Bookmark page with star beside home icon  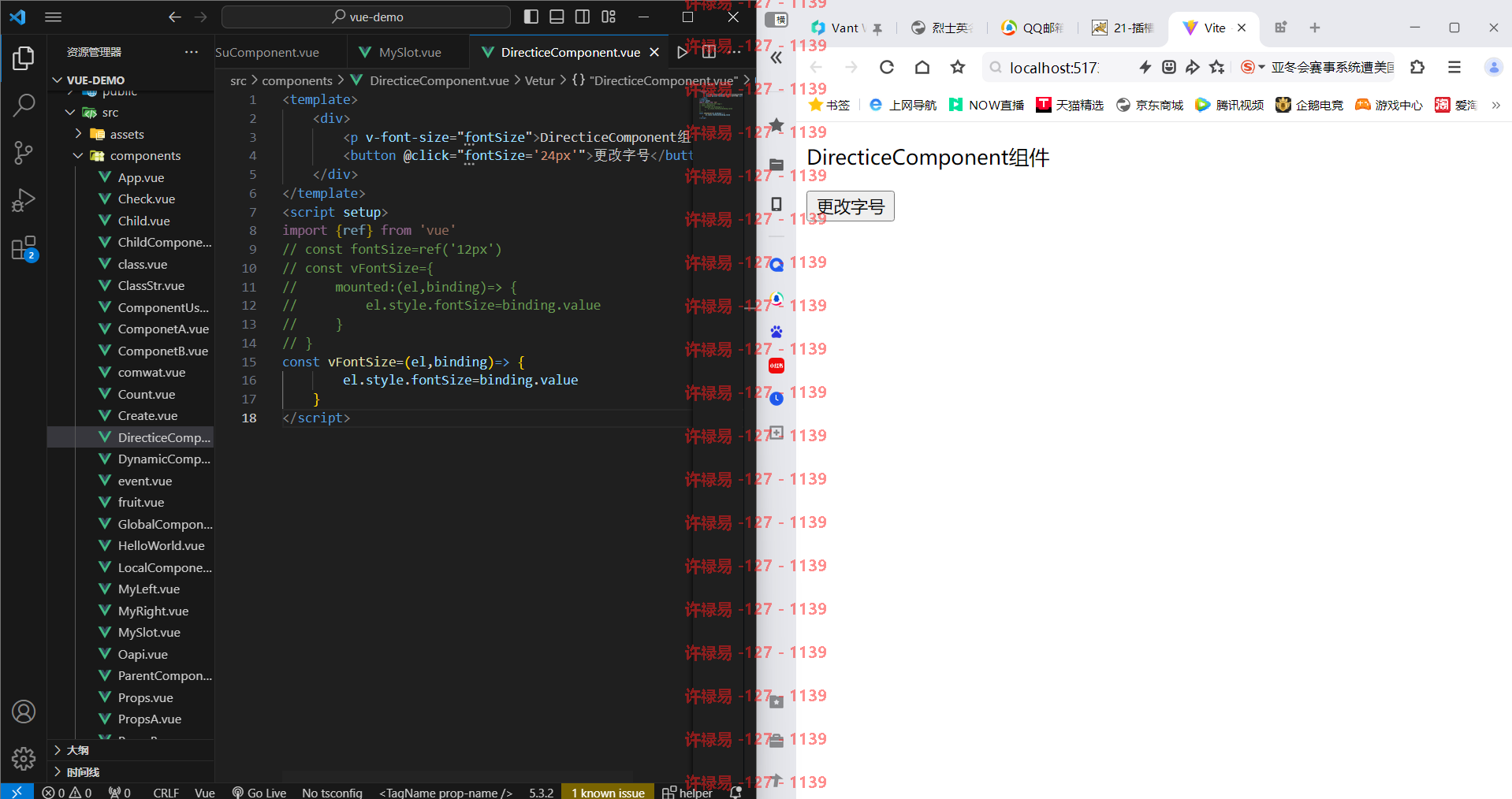[958, 68]
